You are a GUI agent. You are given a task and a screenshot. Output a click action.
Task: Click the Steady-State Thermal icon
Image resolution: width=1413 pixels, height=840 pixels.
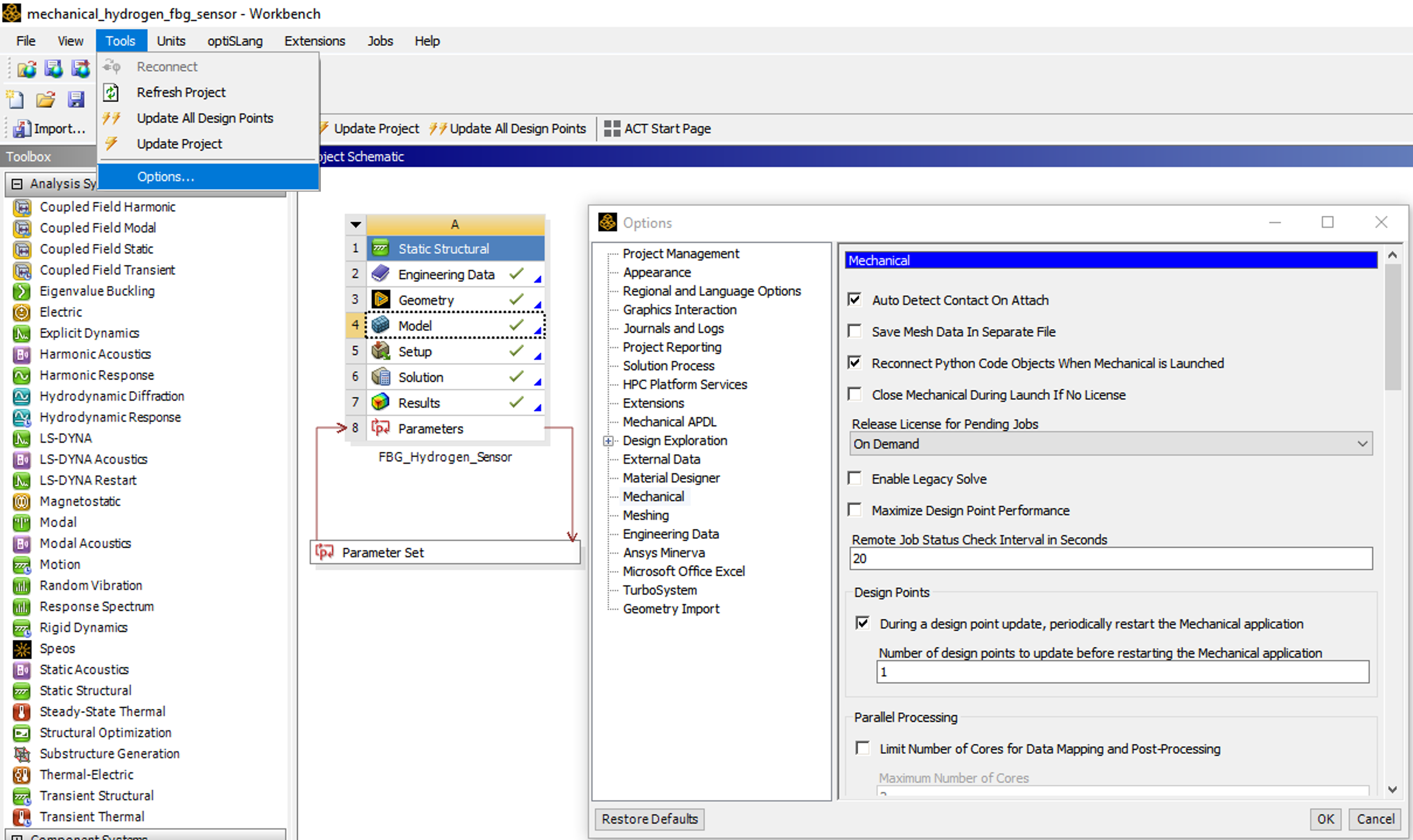tap(22, 711)
